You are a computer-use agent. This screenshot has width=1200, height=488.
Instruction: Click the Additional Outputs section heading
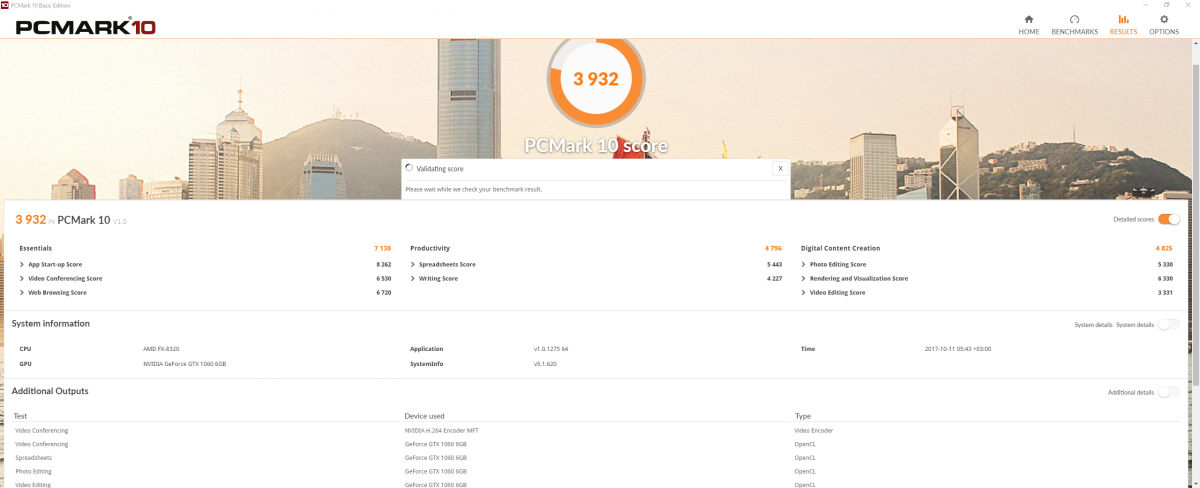pyautogui.click(x=50, y=391)
